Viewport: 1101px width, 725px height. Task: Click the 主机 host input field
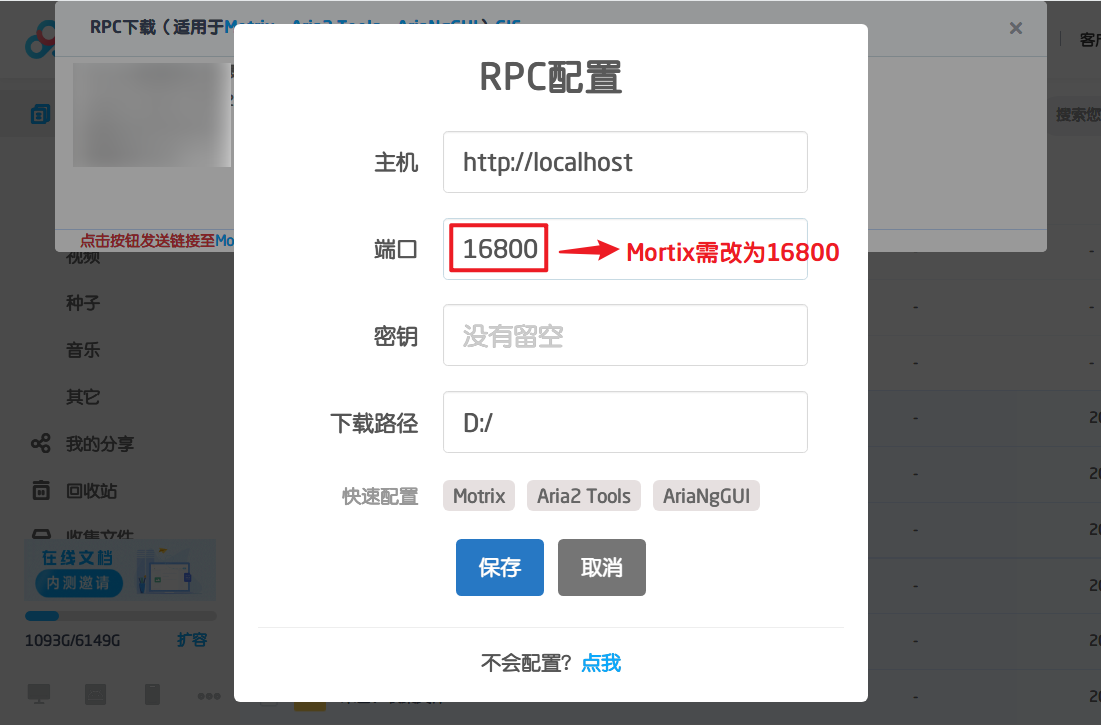click(625, 162)
